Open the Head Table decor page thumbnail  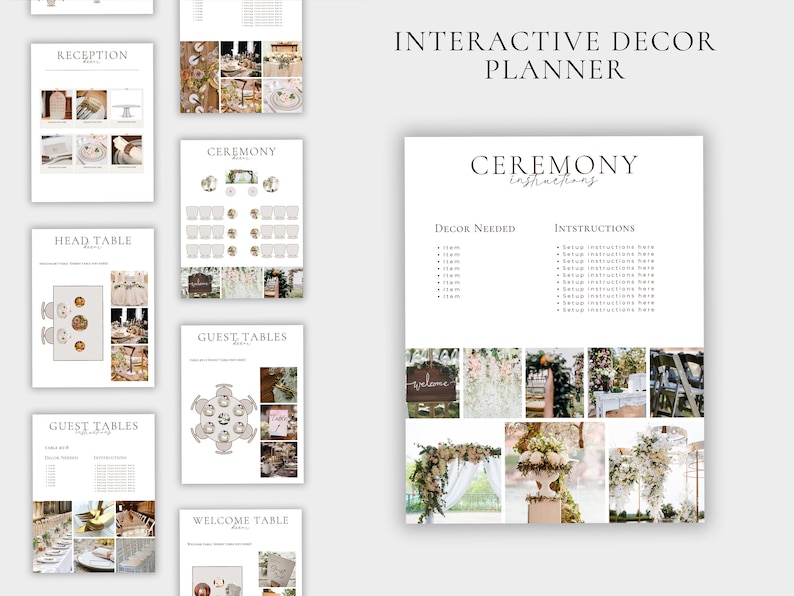[x=93, y=308]
